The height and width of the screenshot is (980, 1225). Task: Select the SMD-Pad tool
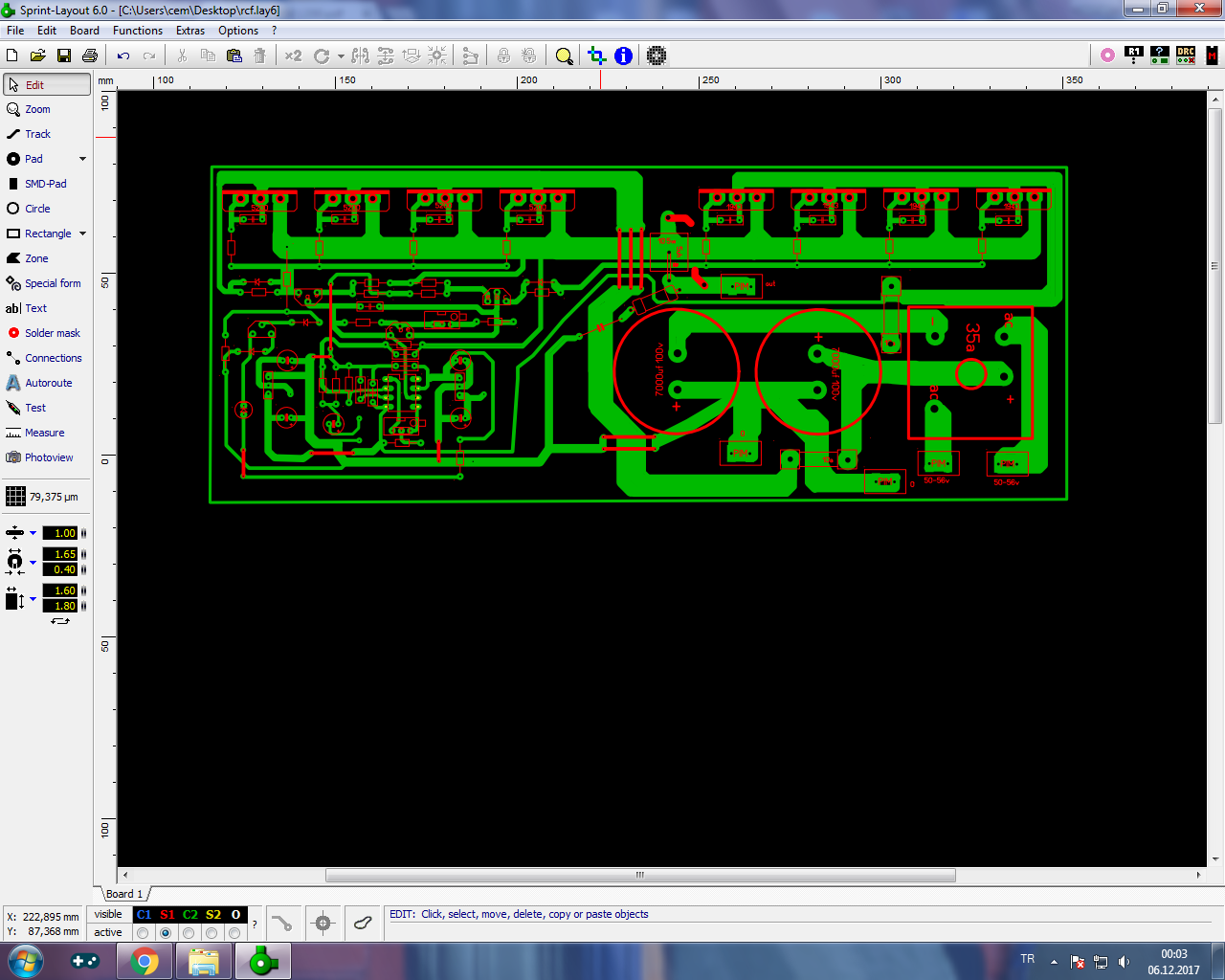(x=45, y=184)
